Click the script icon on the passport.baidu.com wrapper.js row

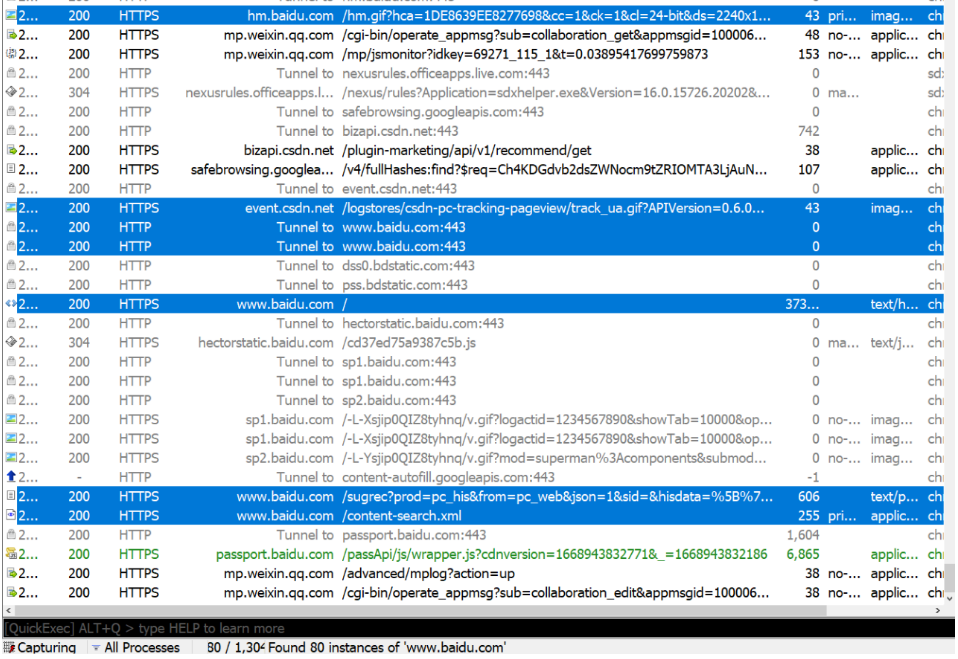tap(11, 554)
